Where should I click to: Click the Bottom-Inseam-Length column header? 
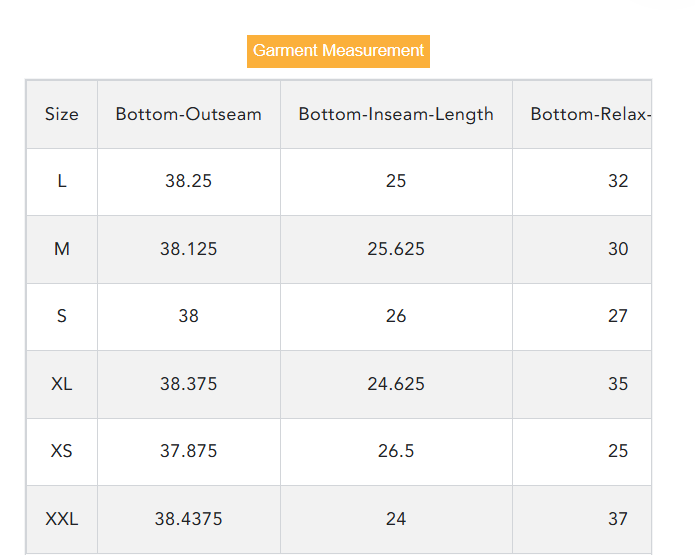(396, 114)
